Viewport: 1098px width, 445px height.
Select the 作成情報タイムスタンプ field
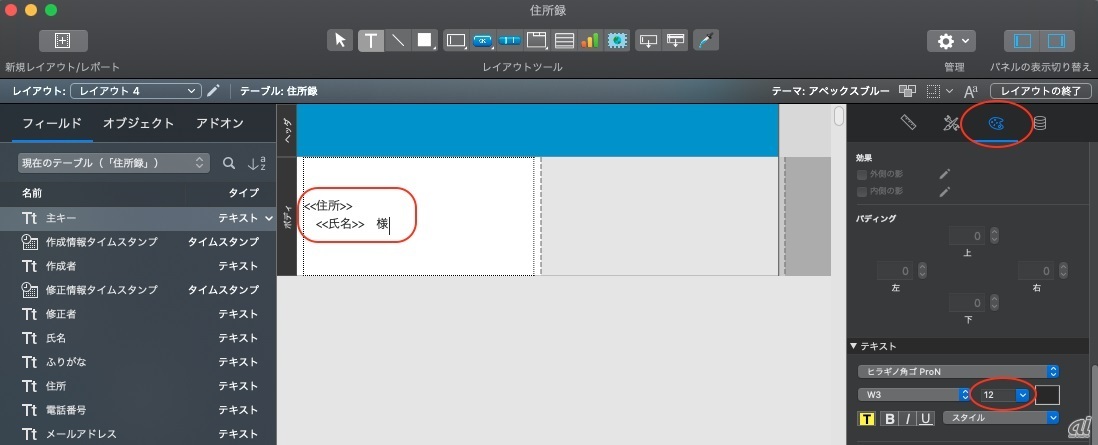pos(139,242)
